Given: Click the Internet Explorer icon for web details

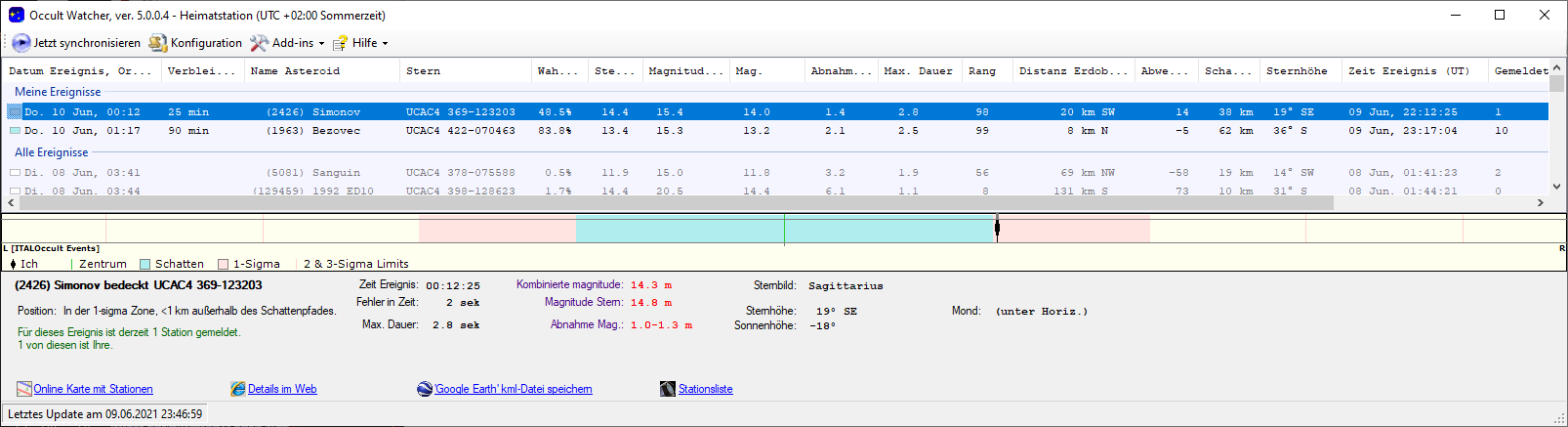Looking at the screenshot, I should (237, 389).
